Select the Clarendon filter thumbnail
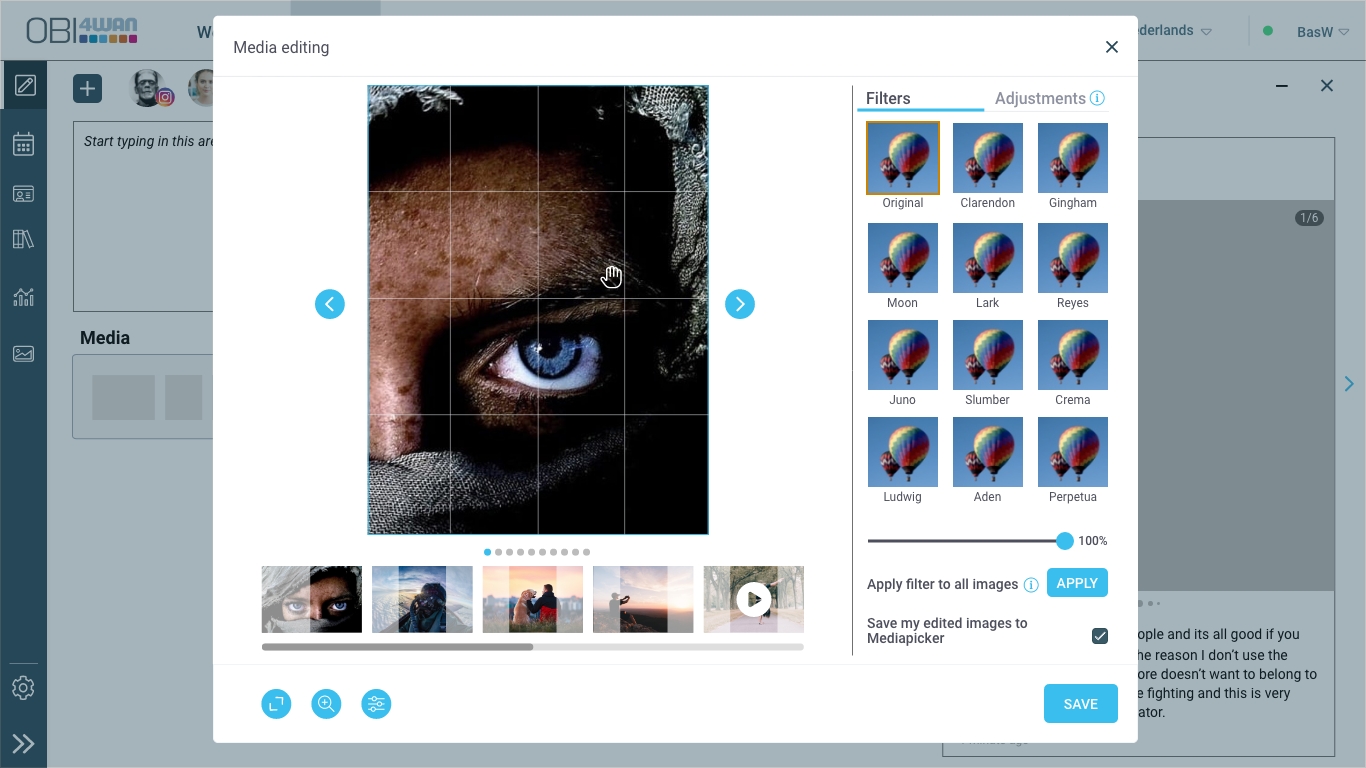1366x768 pixels. 988,158
